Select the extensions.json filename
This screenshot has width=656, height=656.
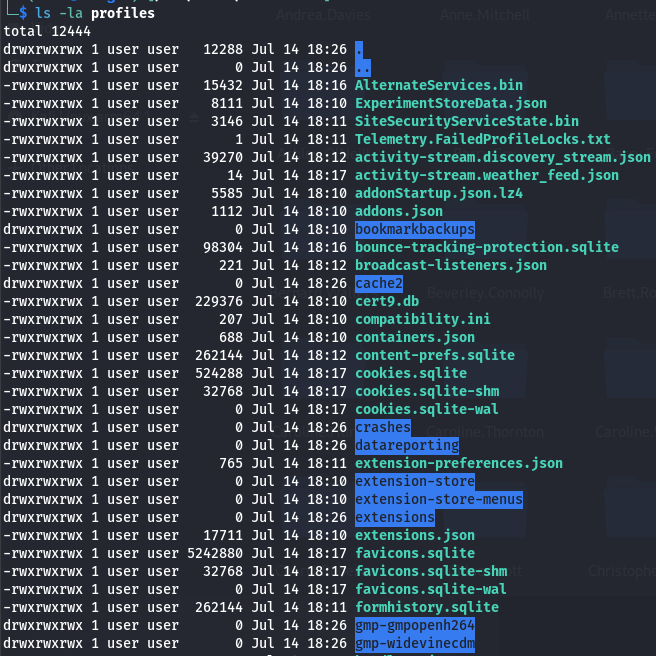click(x=415, y=535)
